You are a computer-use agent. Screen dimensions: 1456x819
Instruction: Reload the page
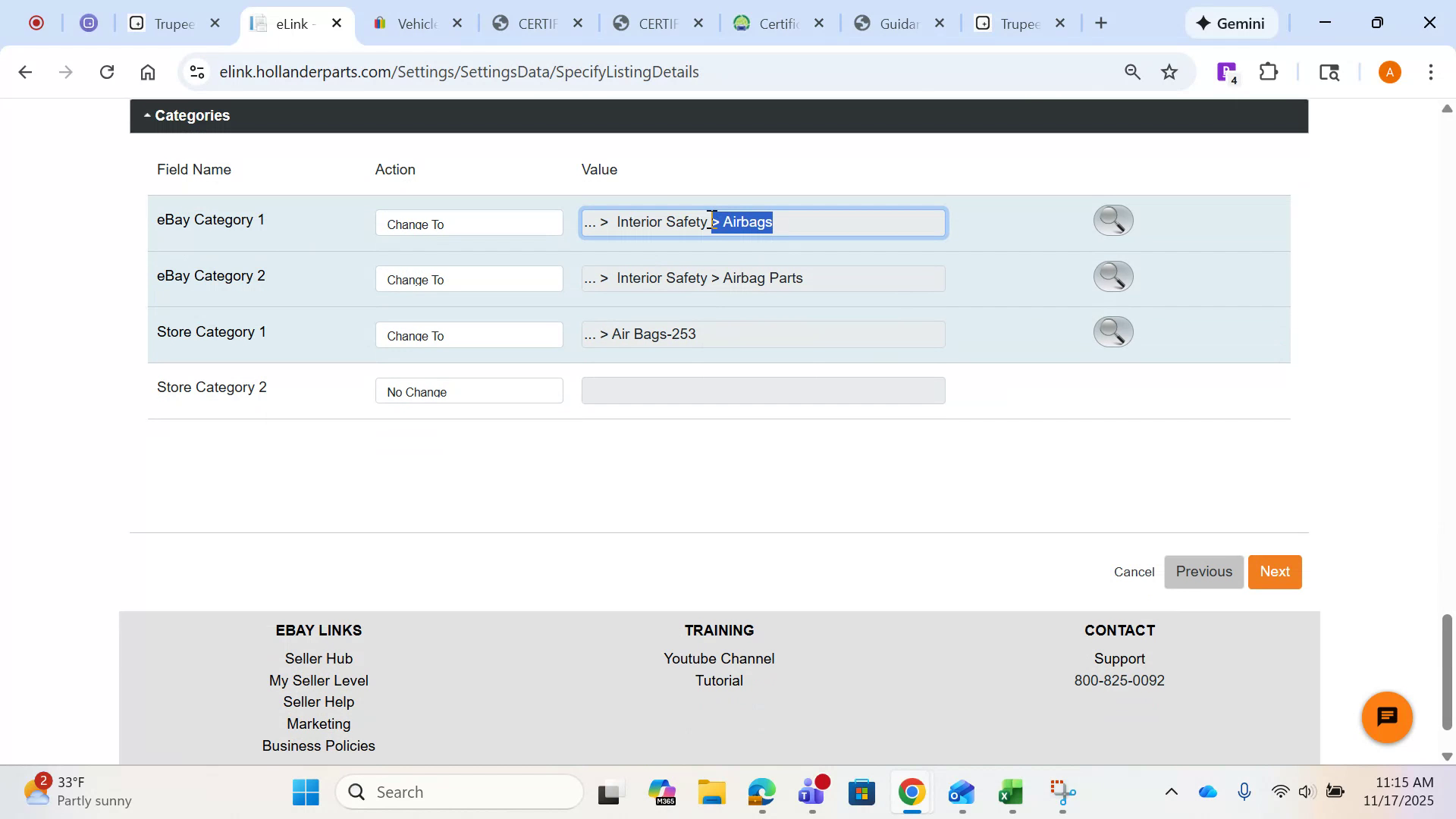(x=107, y=71)
